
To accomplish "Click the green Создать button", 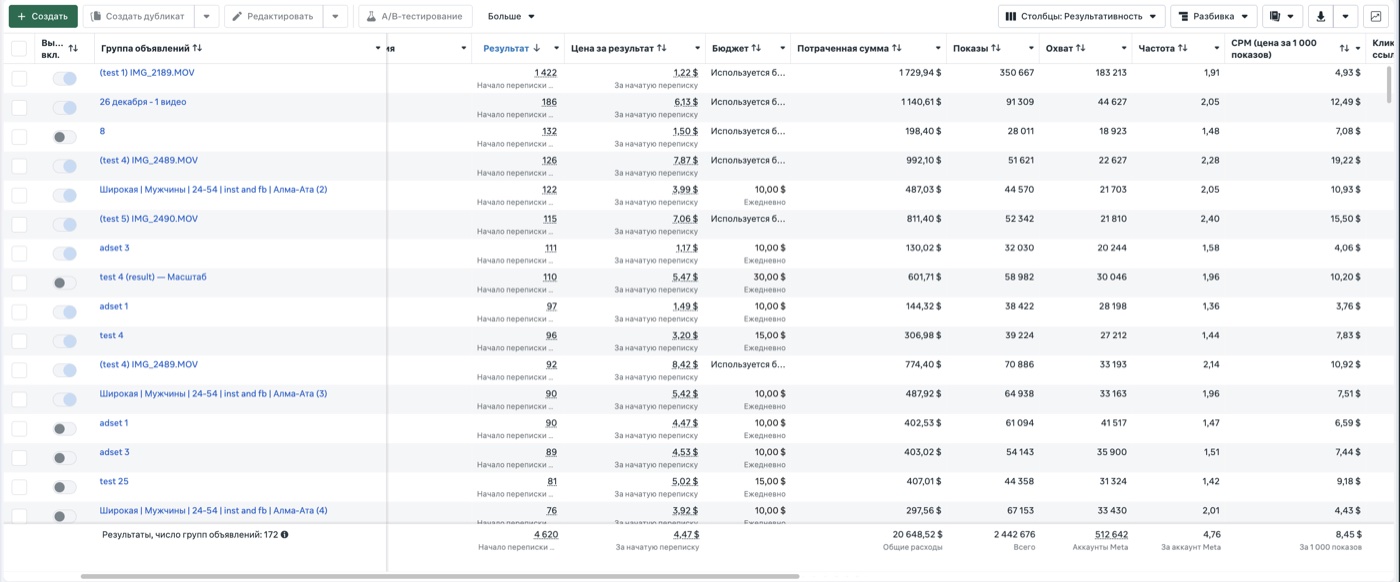I will point(43,16).
